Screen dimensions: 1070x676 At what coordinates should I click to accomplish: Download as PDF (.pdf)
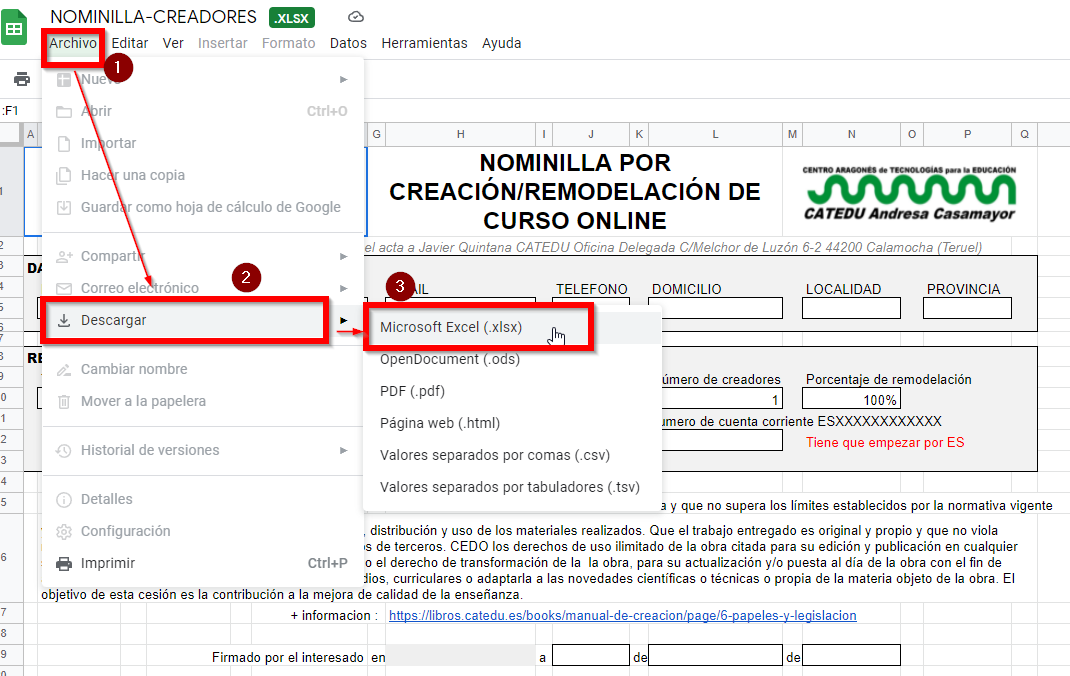click(512, 392)
